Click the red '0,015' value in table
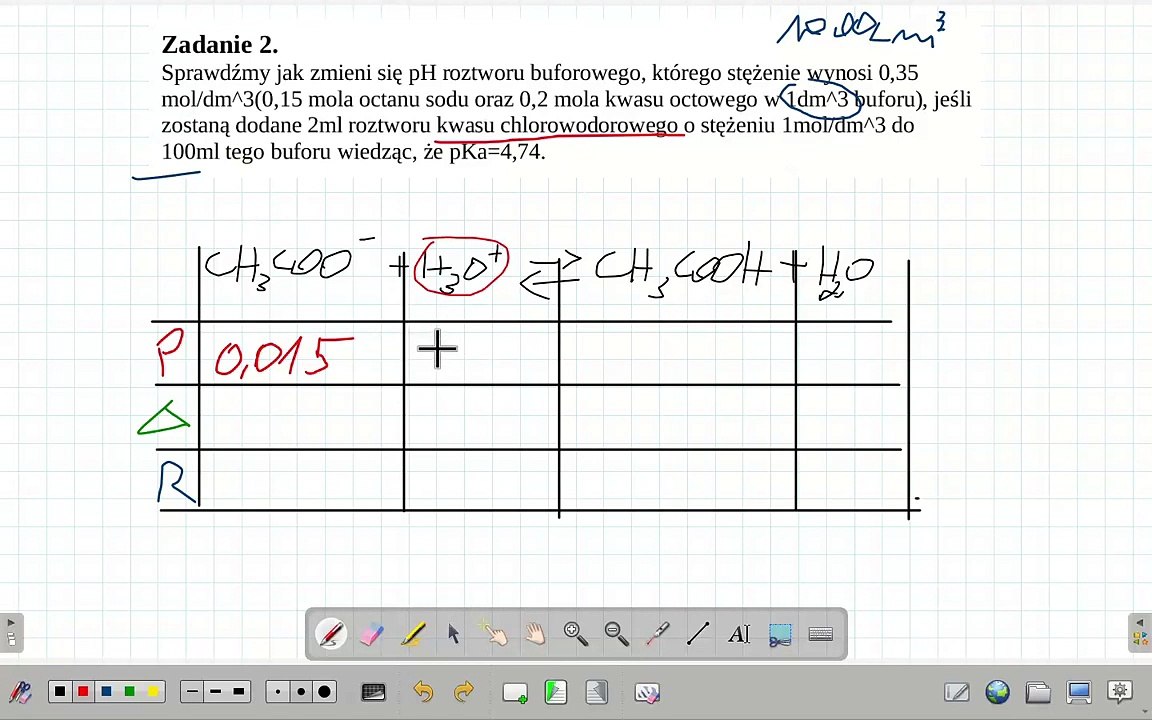 point(283,356)
